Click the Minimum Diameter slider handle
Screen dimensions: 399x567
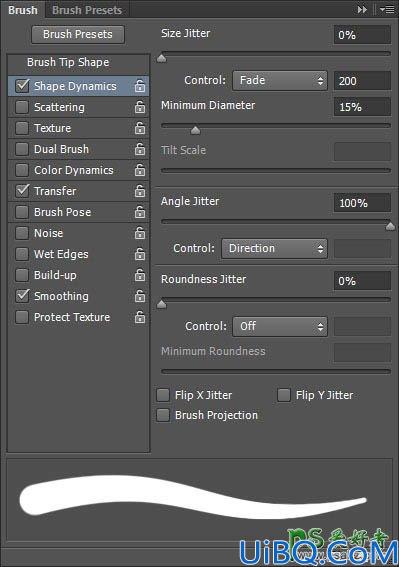(x=195, y=130)
